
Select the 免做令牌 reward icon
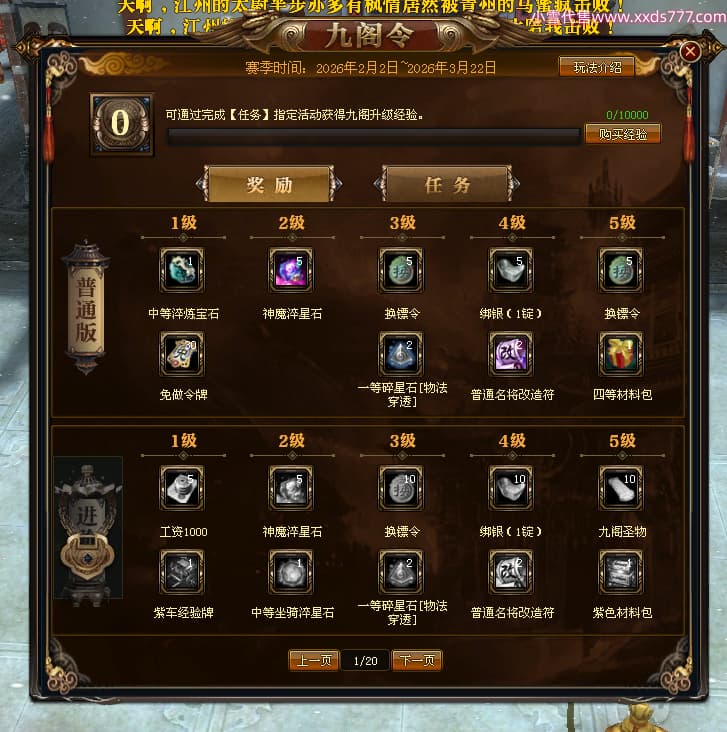click(x=182, y=354)
